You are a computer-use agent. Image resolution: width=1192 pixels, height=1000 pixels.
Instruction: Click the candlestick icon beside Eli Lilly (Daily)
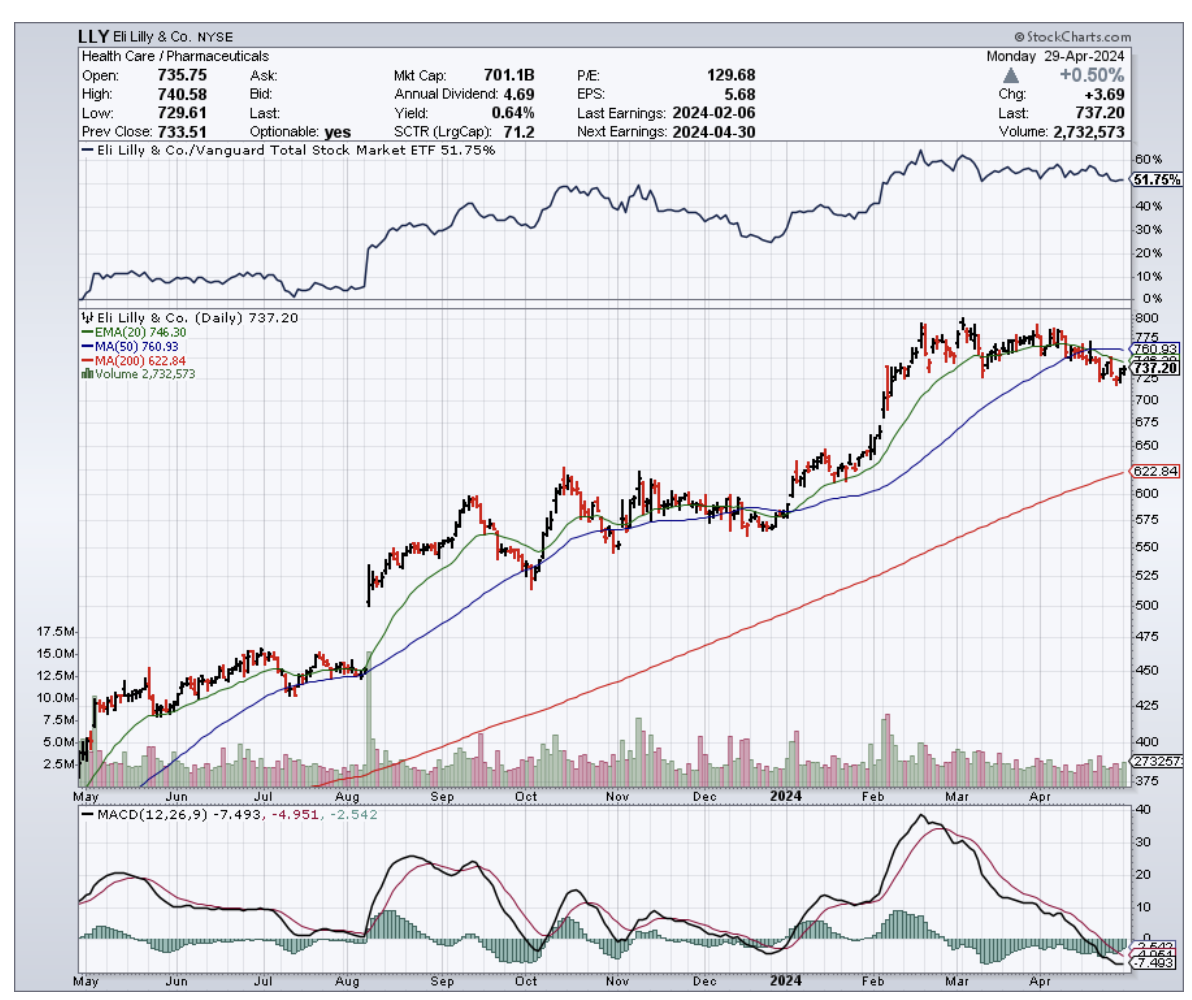85,318
